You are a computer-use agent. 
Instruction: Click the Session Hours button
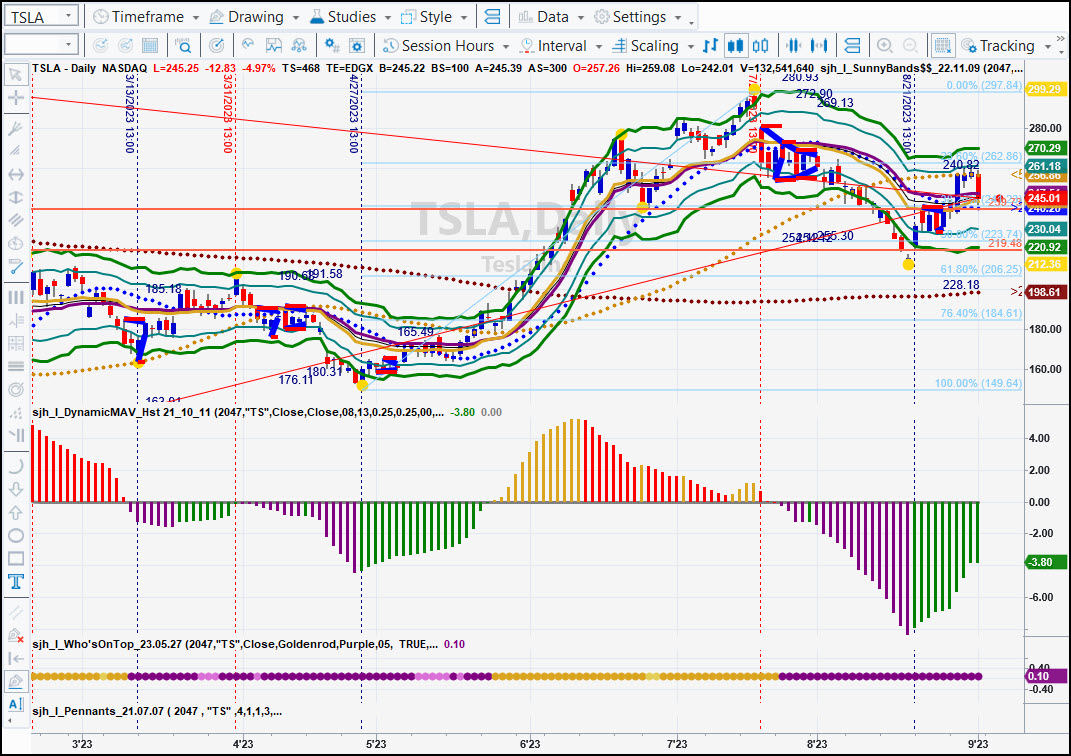(439, 46)
